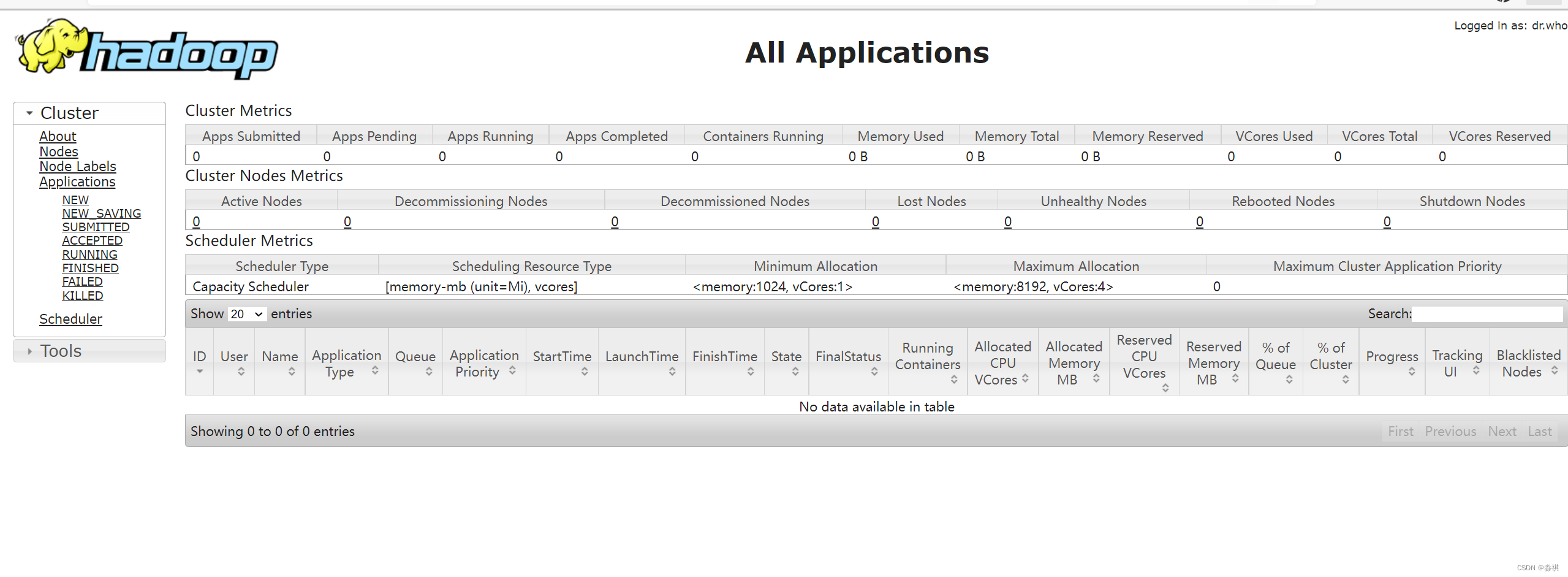Sort by the Queue column

[x=415, y=362]
